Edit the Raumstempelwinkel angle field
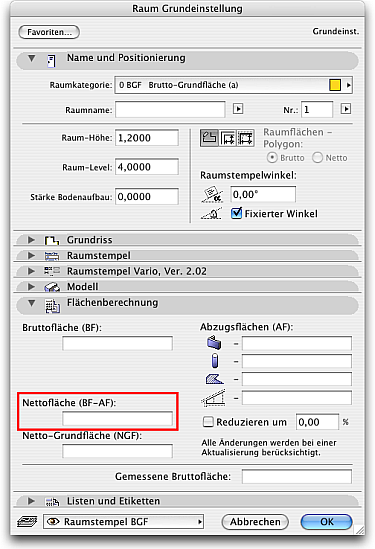 [263, 194]
